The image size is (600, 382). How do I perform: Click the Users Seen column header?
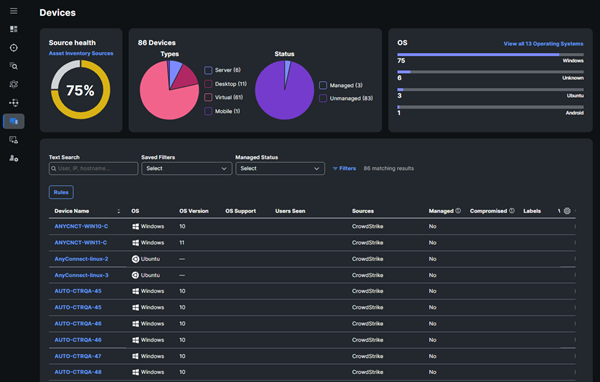(x=290, y=211)
